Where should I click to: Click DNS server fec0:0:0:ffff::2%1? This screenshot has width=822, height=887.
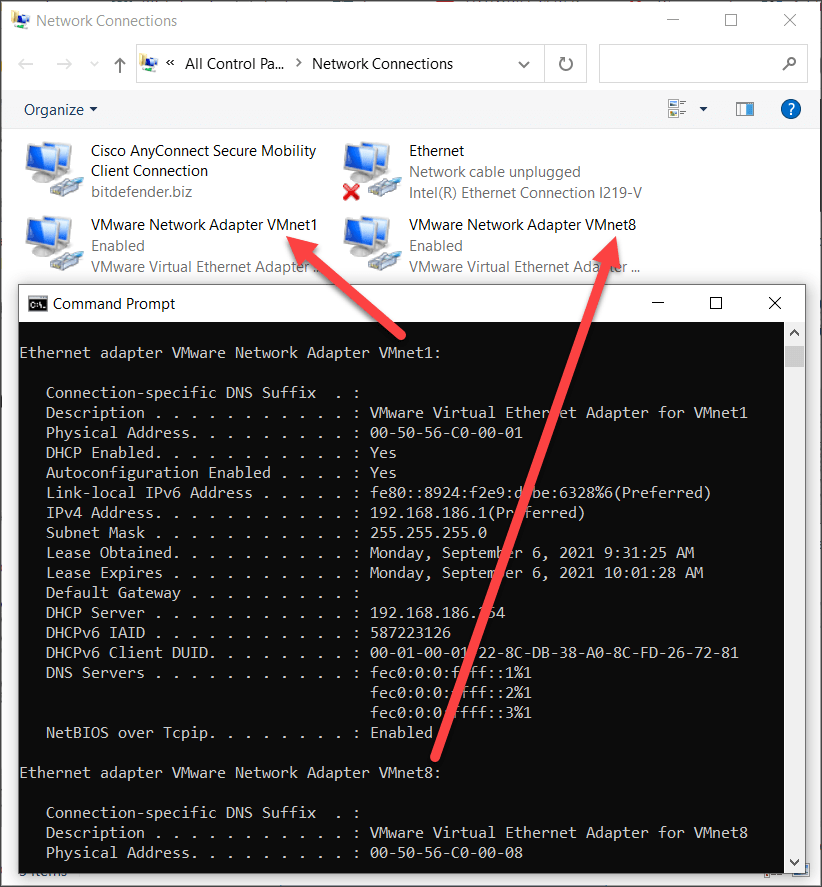[450, 692]
